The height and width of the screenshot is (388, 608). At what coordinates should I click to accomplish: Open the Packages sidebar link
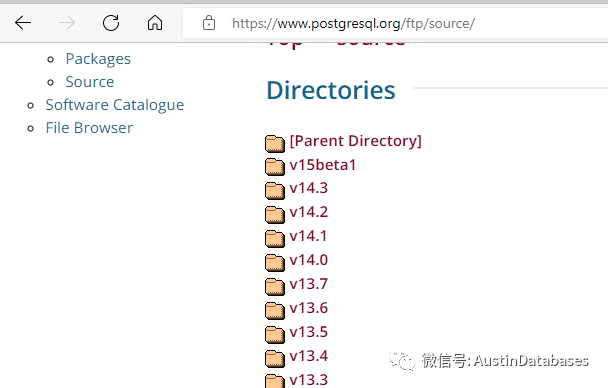click(x=98, y=59)
